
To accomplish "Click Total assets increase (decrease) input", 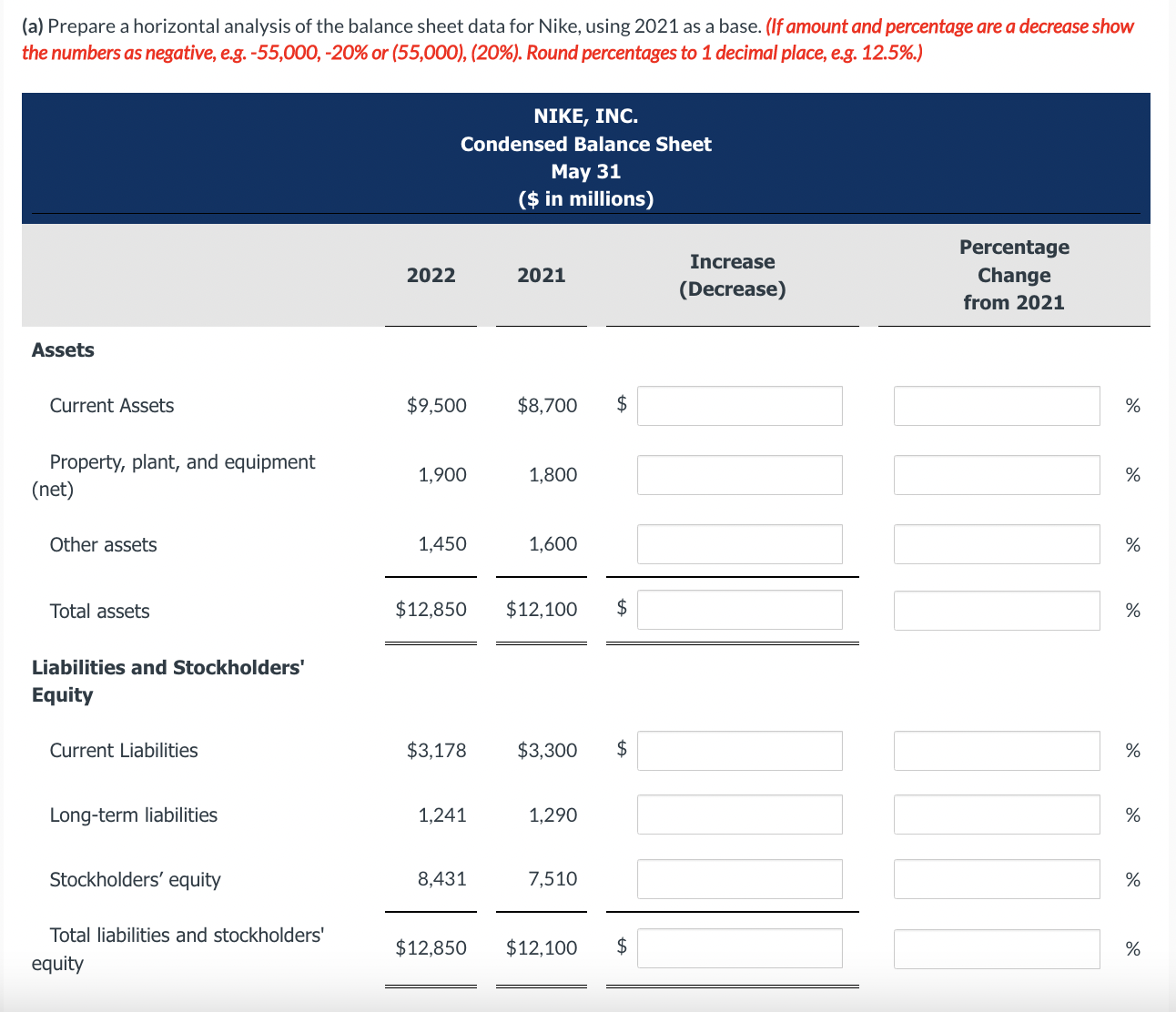I will 740,610.
